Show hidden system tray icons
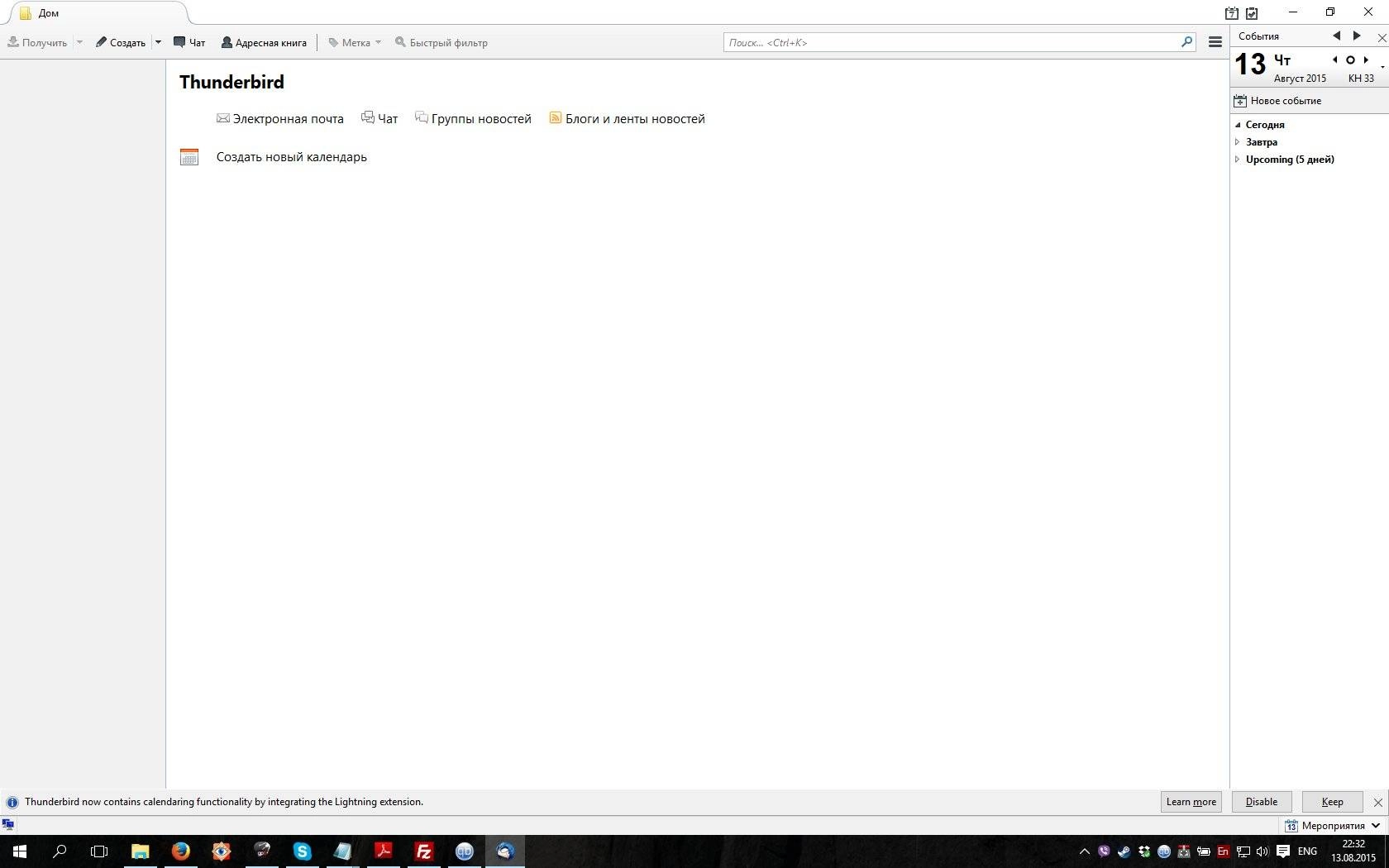1389x868 pixels. [x=1085, y=851]
